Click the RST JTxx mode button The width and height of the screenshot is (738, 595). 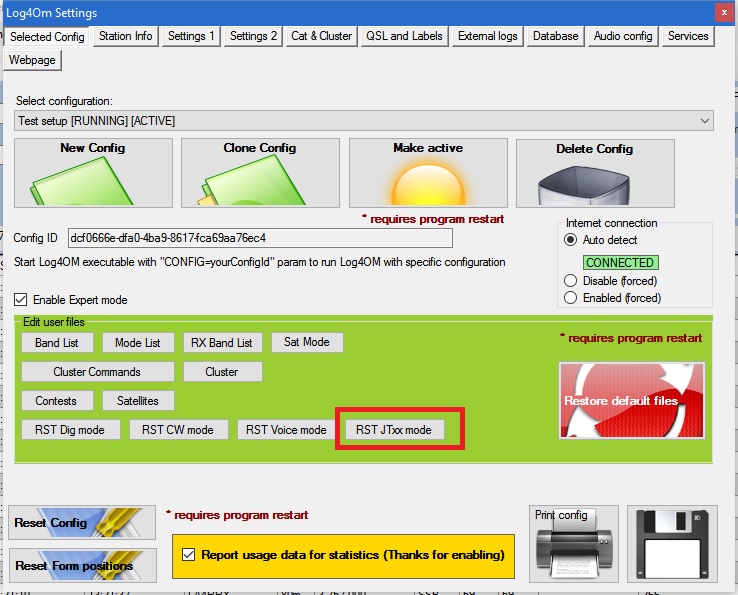pos(394,430)
